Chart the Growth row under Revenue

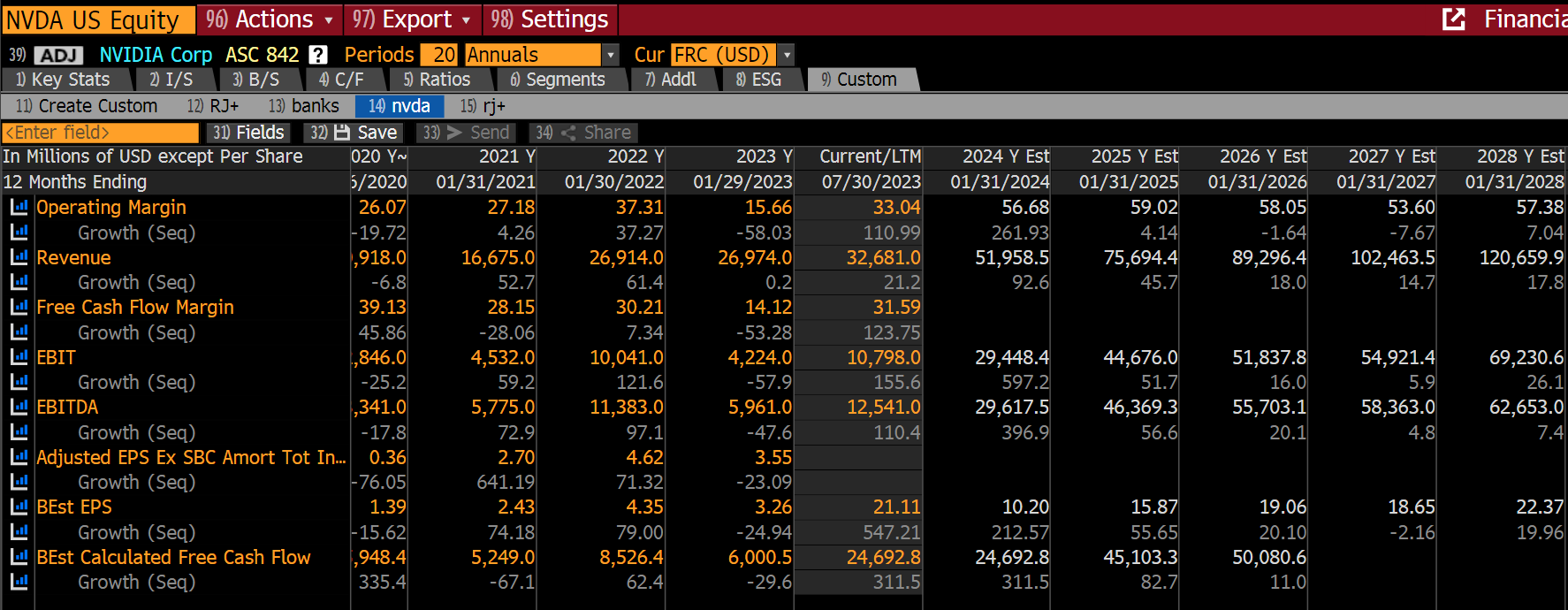point(19,282)
